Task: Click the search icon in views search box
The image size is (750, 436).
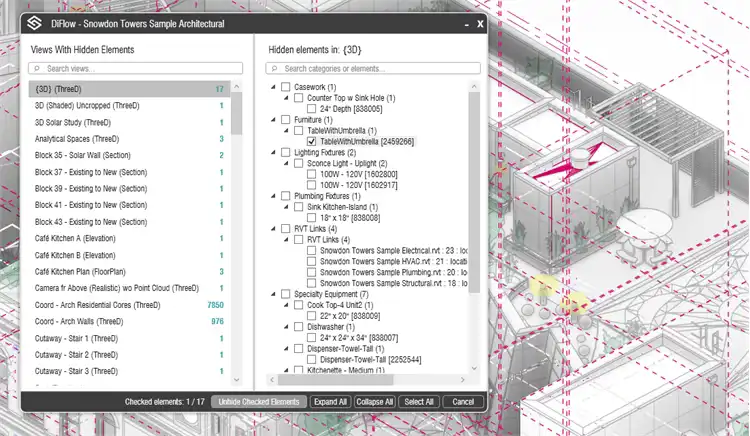Action: coord(38,69)
